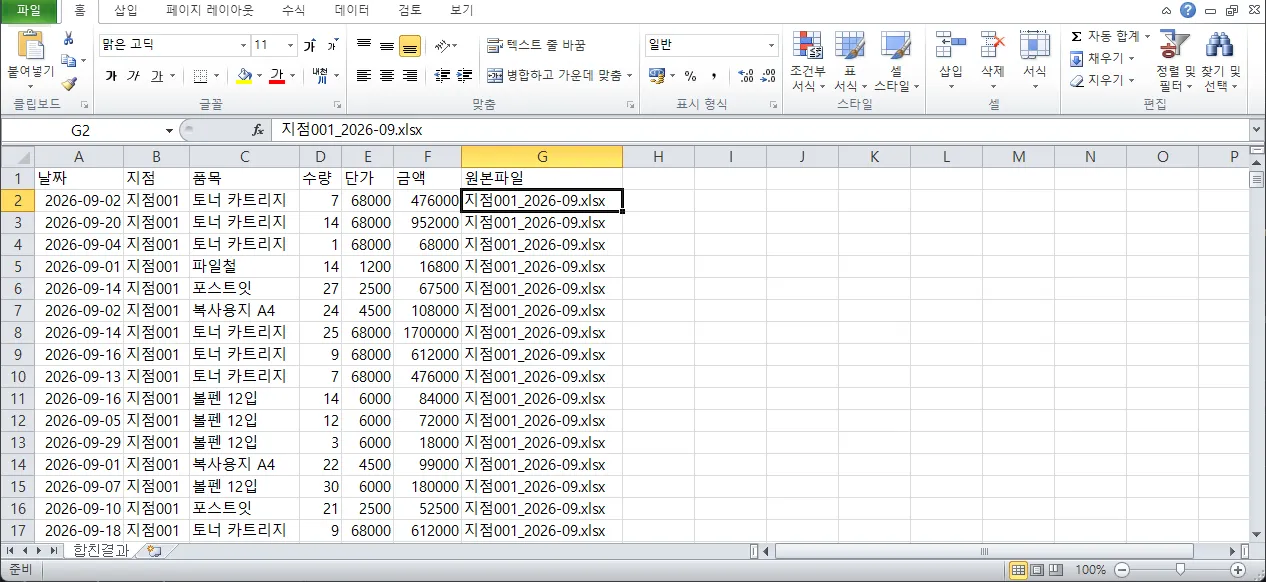Viewport: 1266px width, 582px height.
Task: Click in the formula bar input
Action: tap(760, 131)
